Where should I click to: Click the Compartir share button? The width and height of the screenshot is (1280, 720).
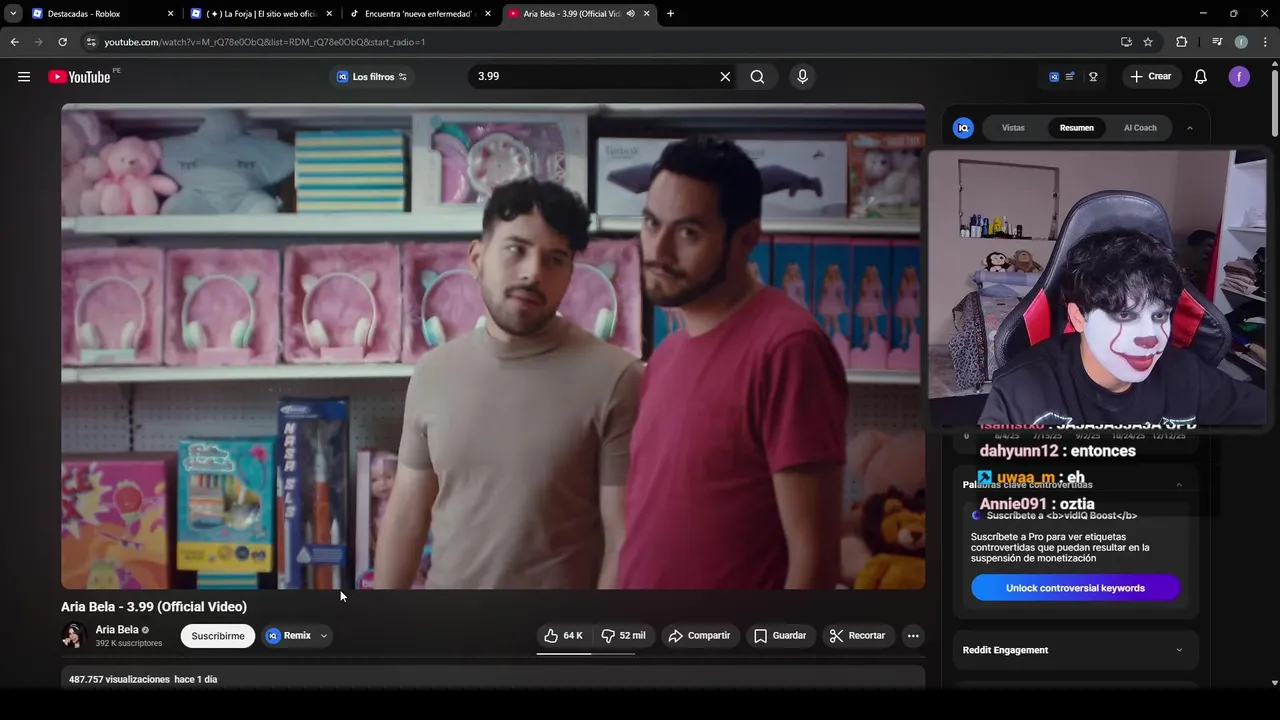tap(699, 636)
